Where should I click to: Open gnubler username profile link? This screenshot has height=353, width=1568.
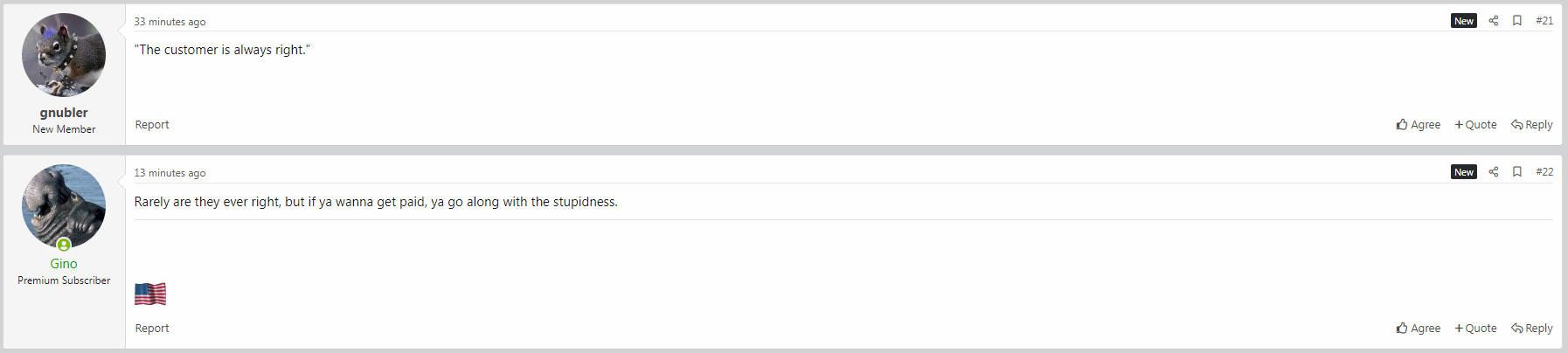click(64, 113)
